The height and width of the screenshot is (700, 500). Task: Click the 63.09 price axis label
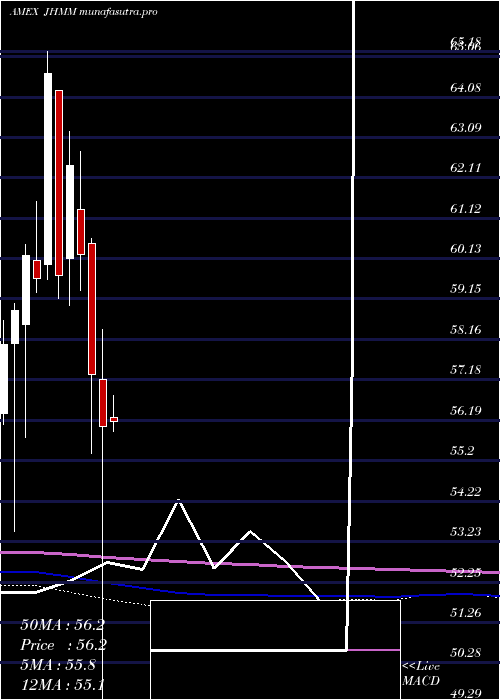pos(466,128)
